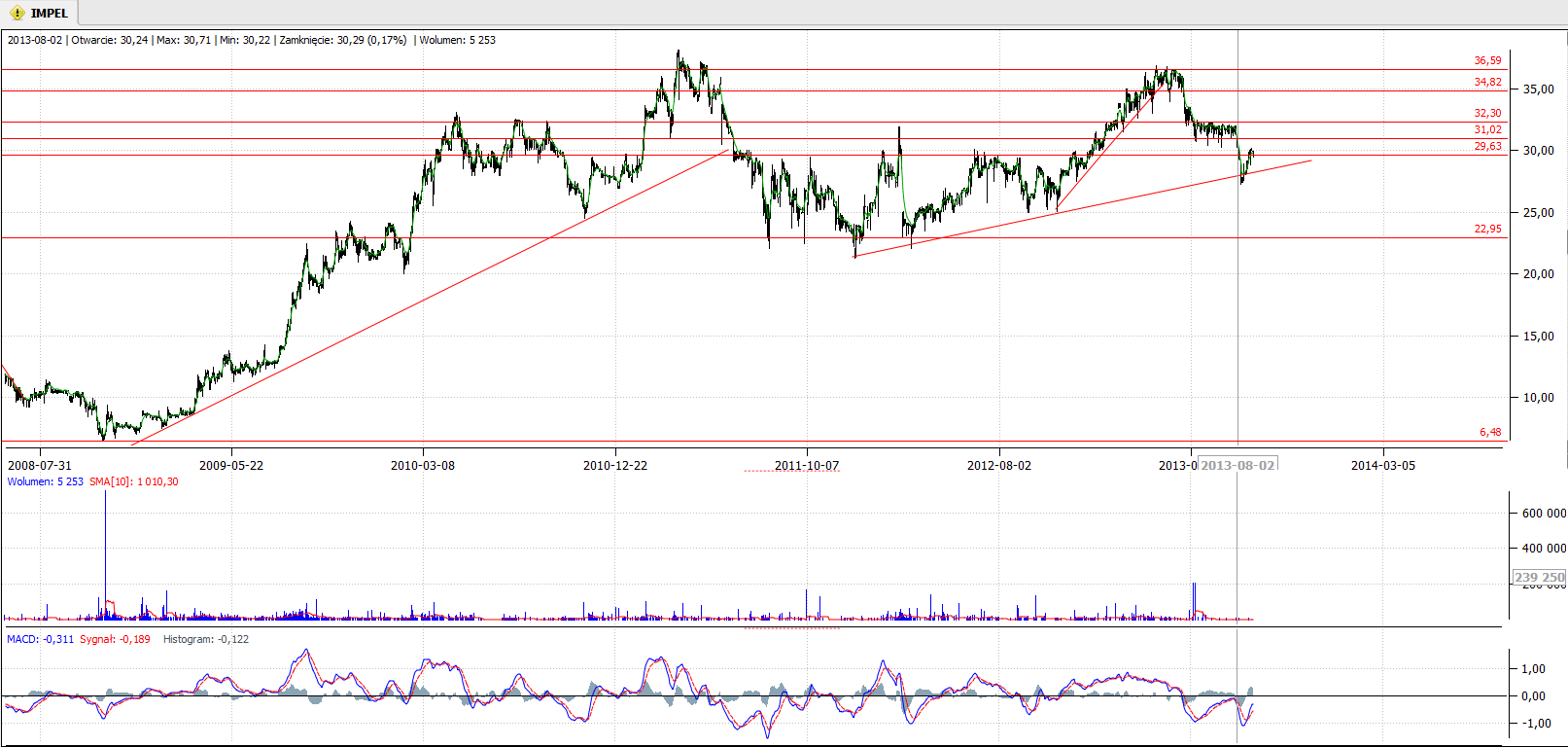The image size is (1568, 747).
Task: Click the Min: 30,22 header value
Action: point(245,40)
